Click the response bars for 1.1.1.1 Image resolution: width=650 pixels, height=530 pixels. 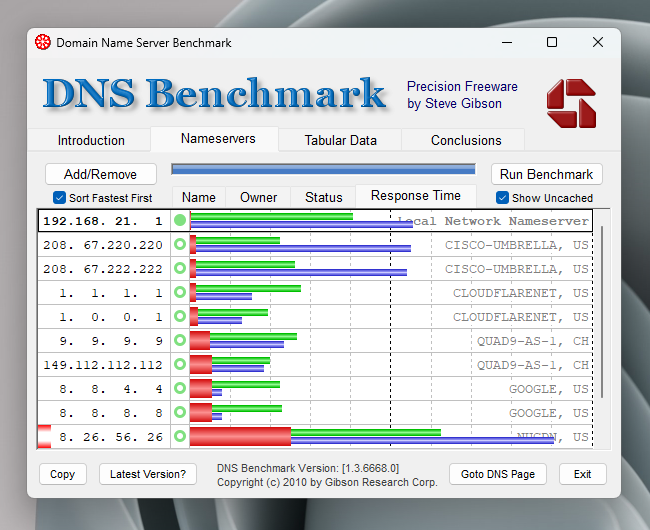[245, 292]
